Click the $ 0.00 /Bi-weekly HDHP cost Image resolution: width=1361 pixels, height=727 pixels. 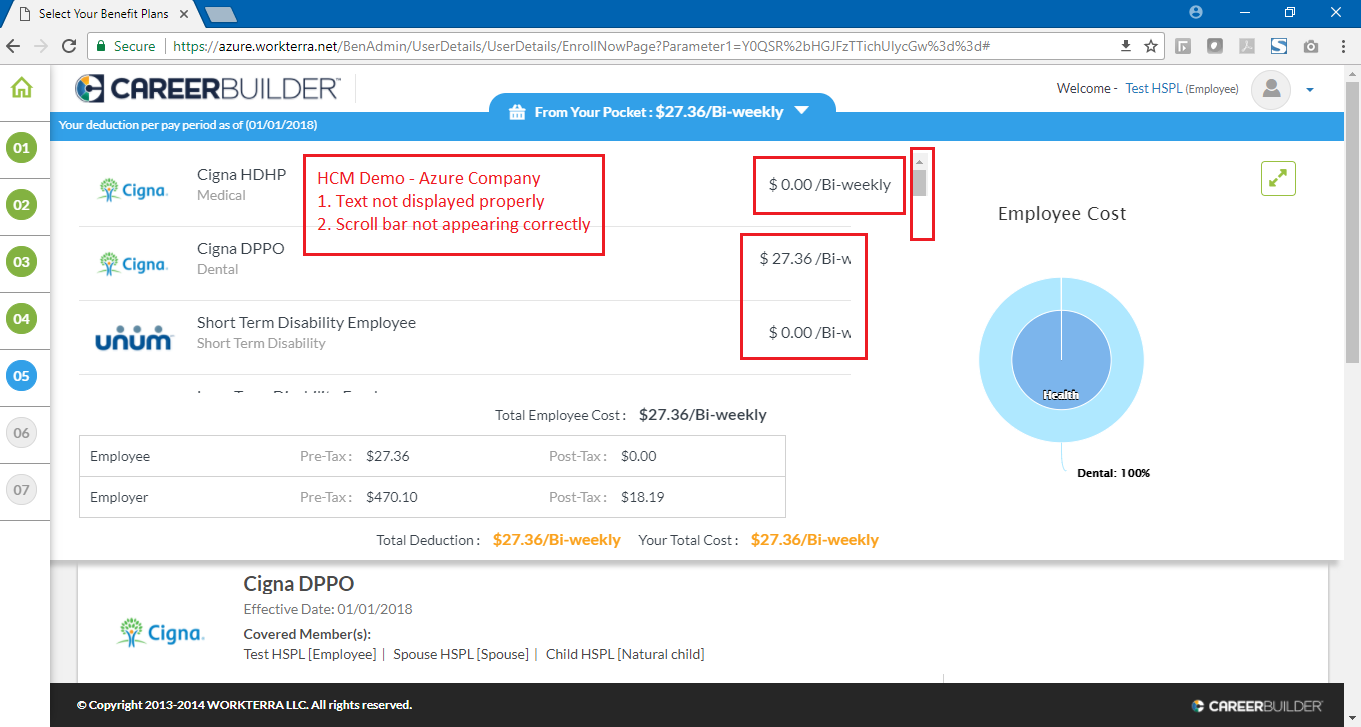tap(829, 184)
